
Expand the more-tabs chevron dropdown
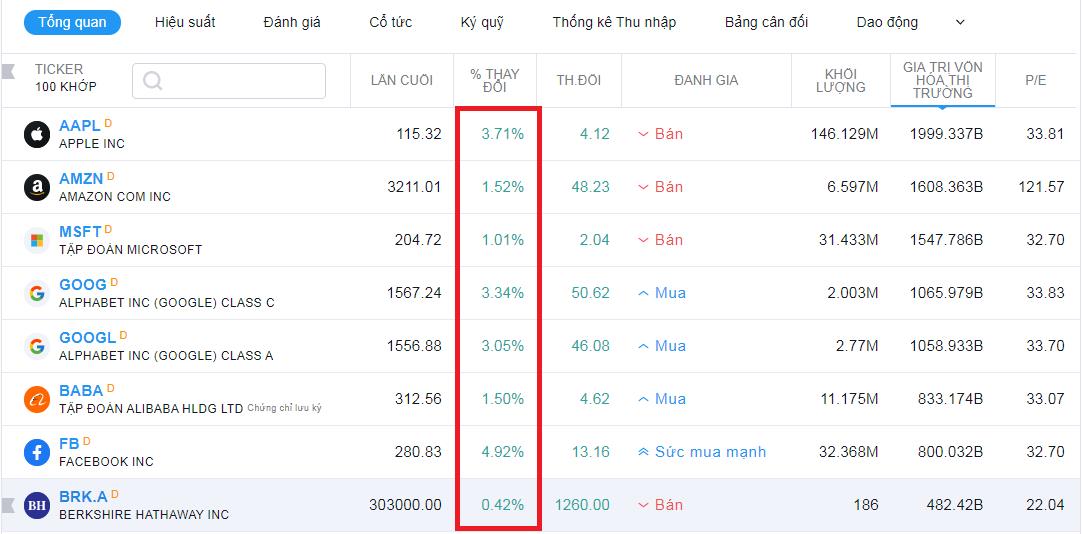pyautogui.click(x=960, y=22)
